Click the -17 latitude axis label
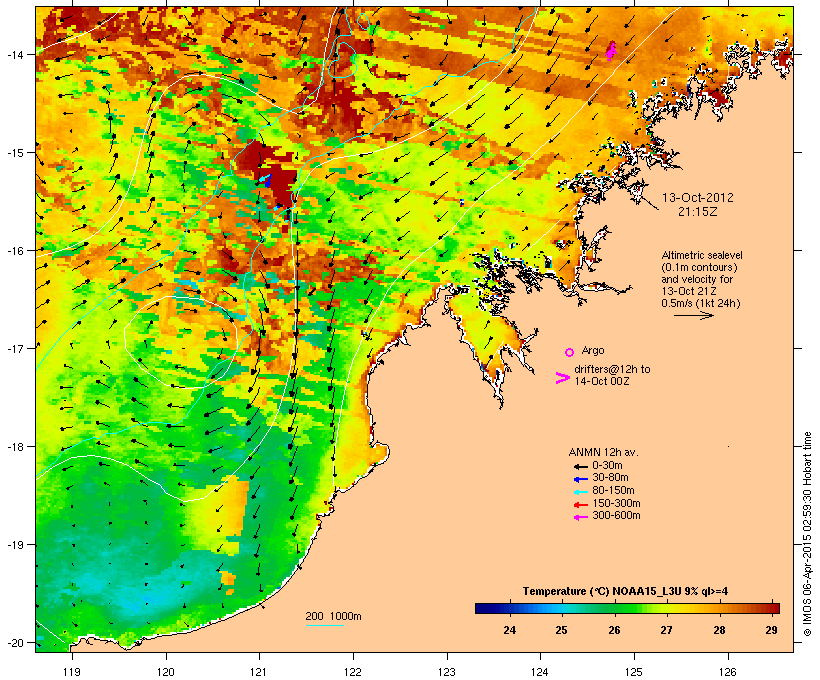Image resolution: width=820 pixels, height=680 pixels. click(x=15, y=348)
